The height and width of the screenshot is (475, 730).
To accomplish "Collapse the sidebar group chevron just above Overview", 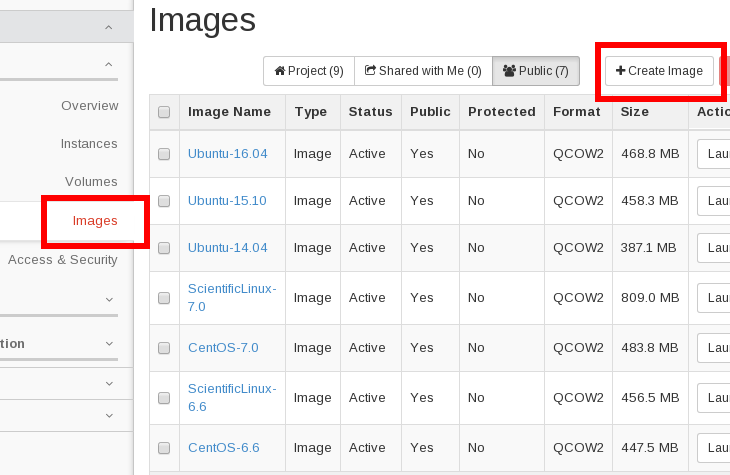I will pyautogui.click(x=109, y=65).
